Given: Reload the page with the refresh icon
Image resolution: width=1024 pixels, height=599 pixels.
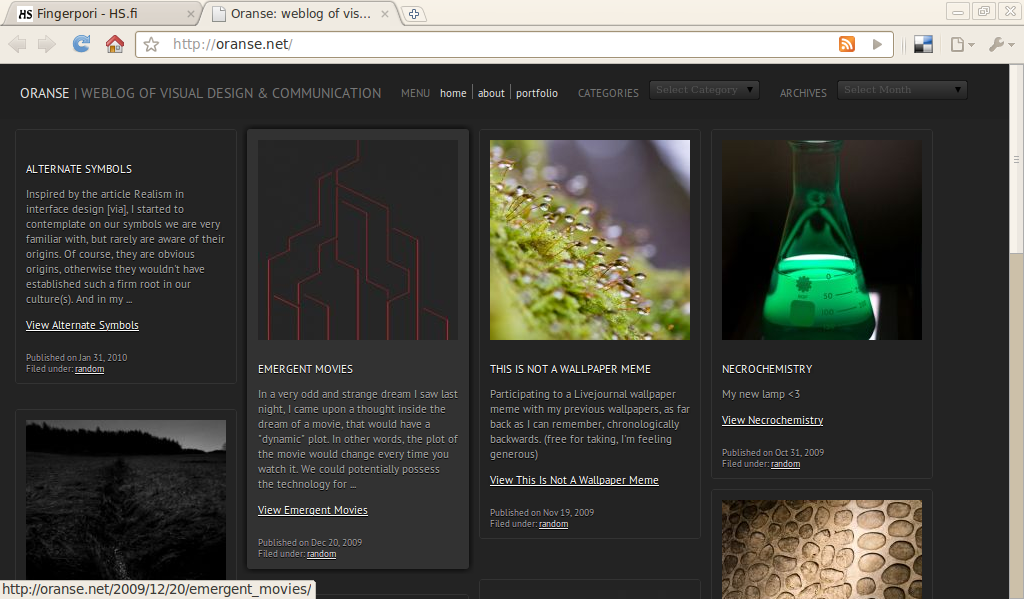Looking at the screenshot, I should click(x=81, y=44).
